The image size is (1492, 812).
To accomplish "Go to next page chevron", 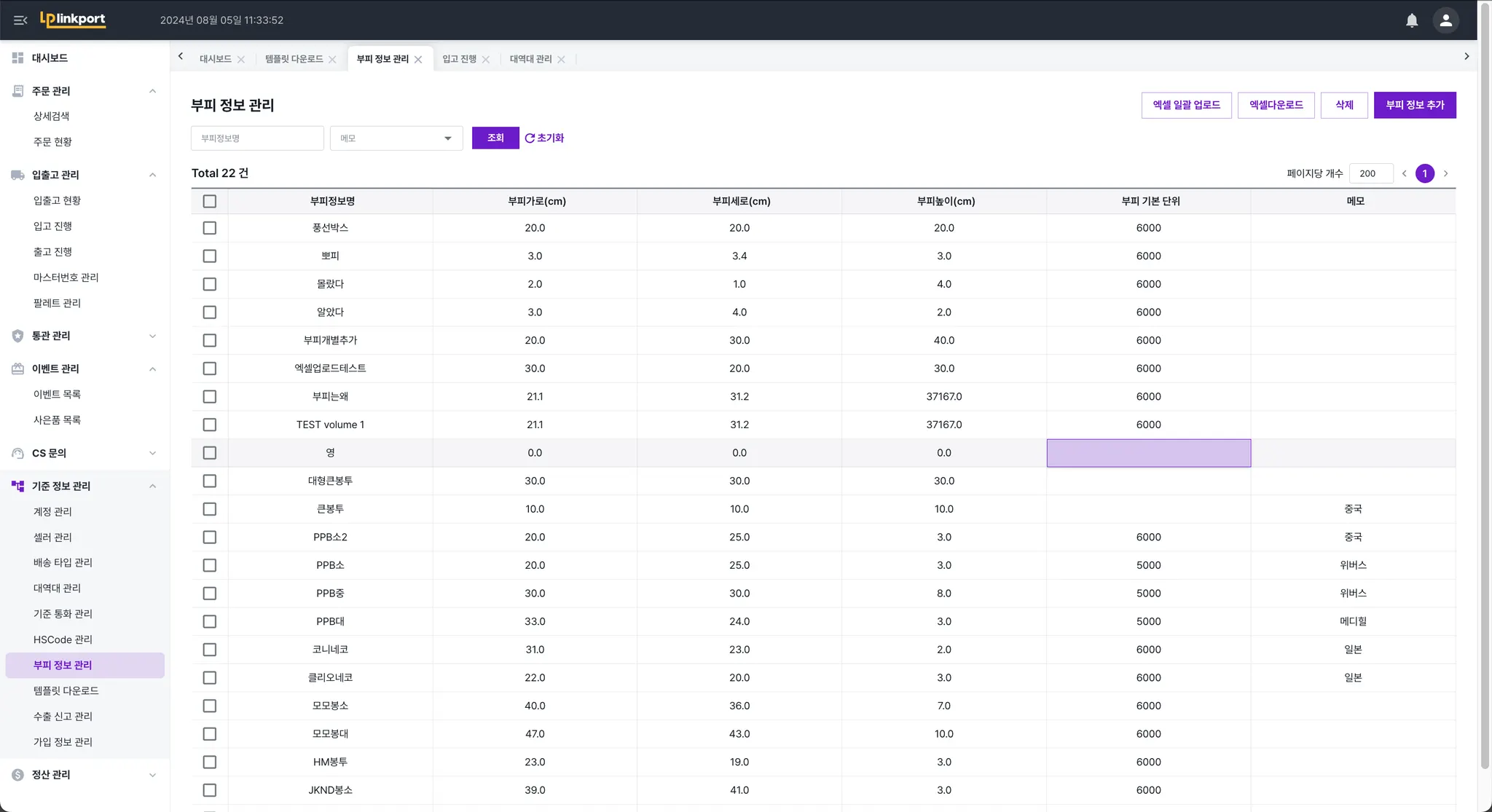I will (x=1446, y=173).
